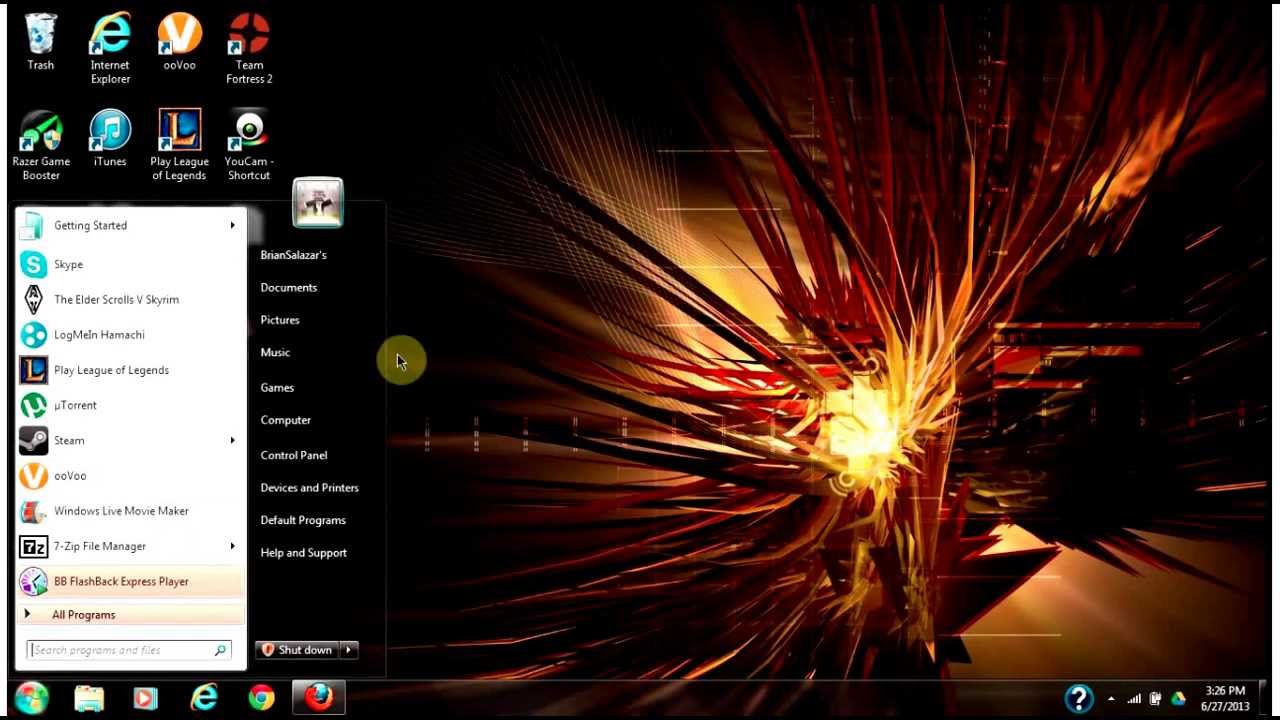Screen dimensions: 1280x720
Task: Open Google Chrome from taskbar
Action: 262,698
